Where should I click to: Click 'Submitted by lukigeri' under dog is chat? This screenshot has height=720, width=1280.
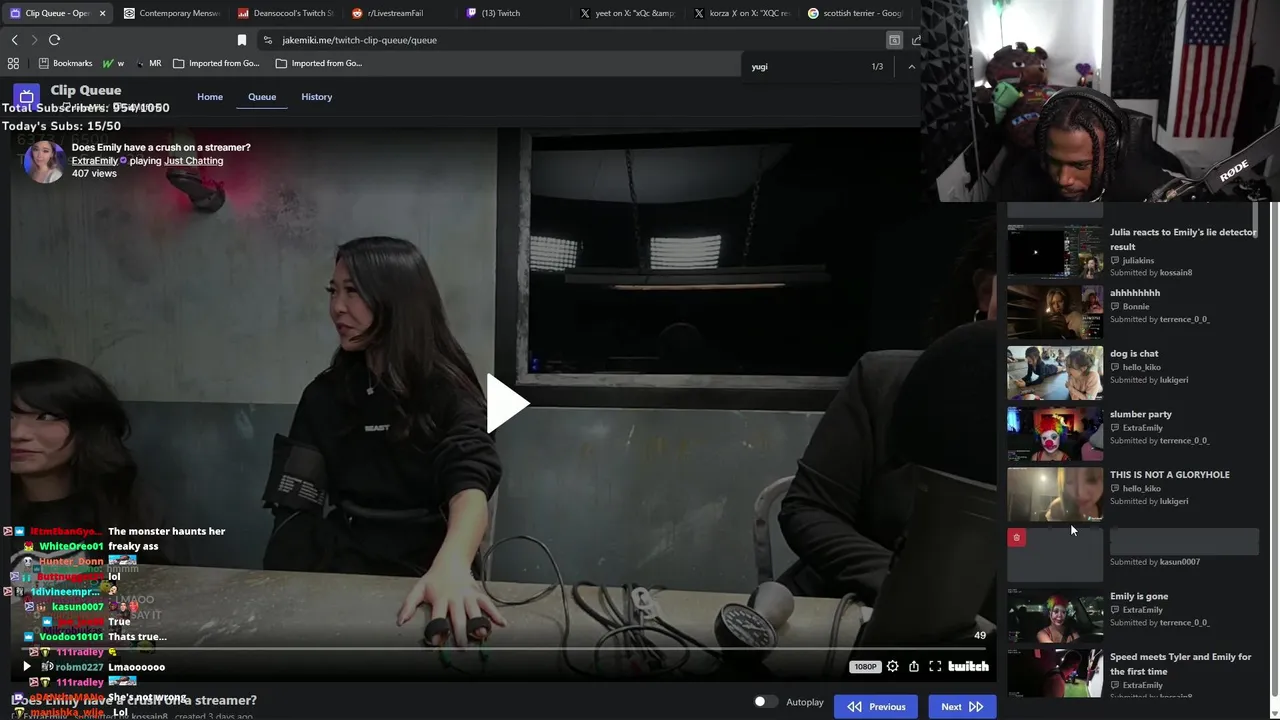click(x=1149, y=380)
